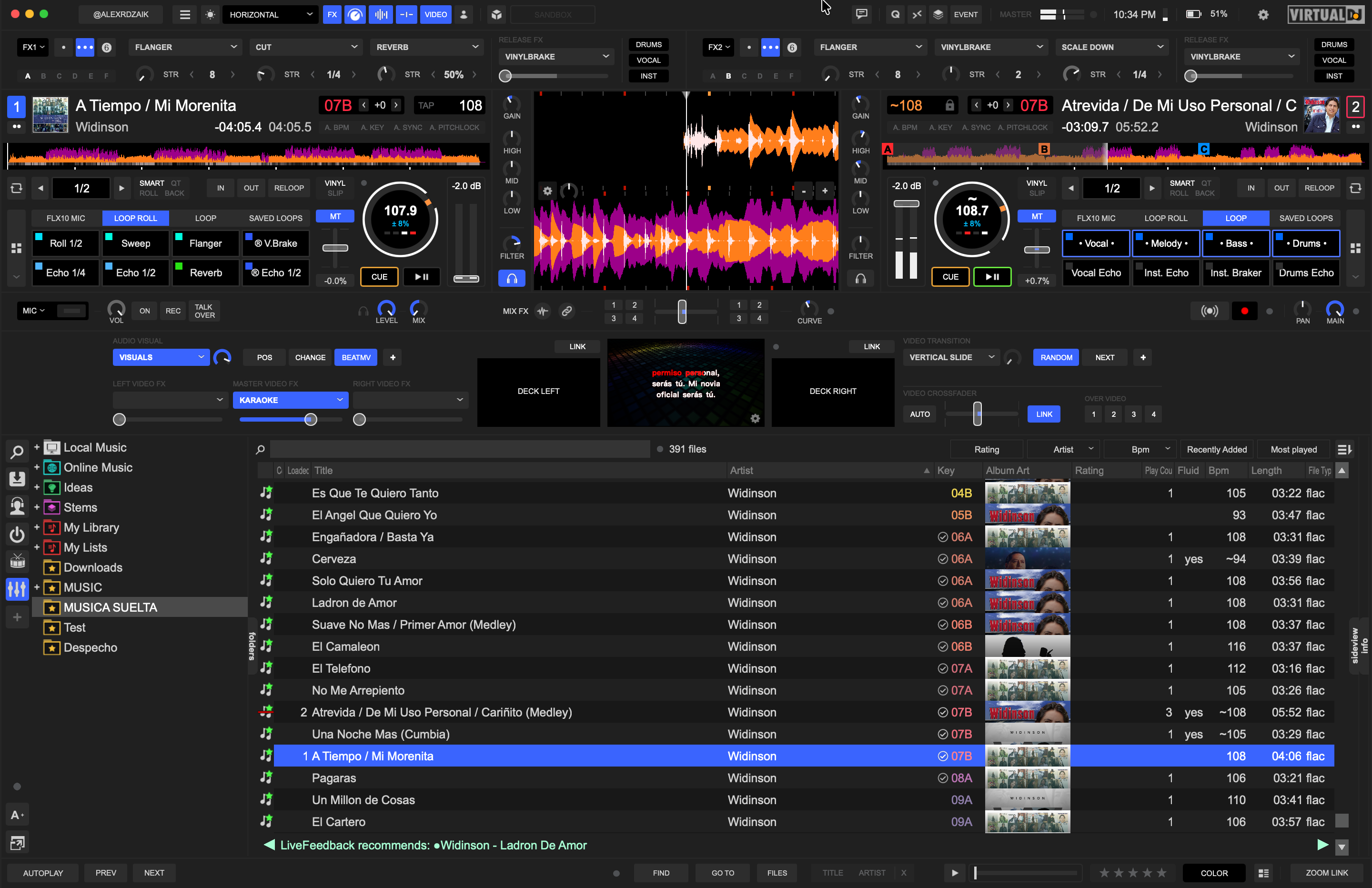Image resolution: width=1372 pixels, height=888 pixels.
Task: Open the REVERB effect dropdown on FX1
Action: pos(426,47)
